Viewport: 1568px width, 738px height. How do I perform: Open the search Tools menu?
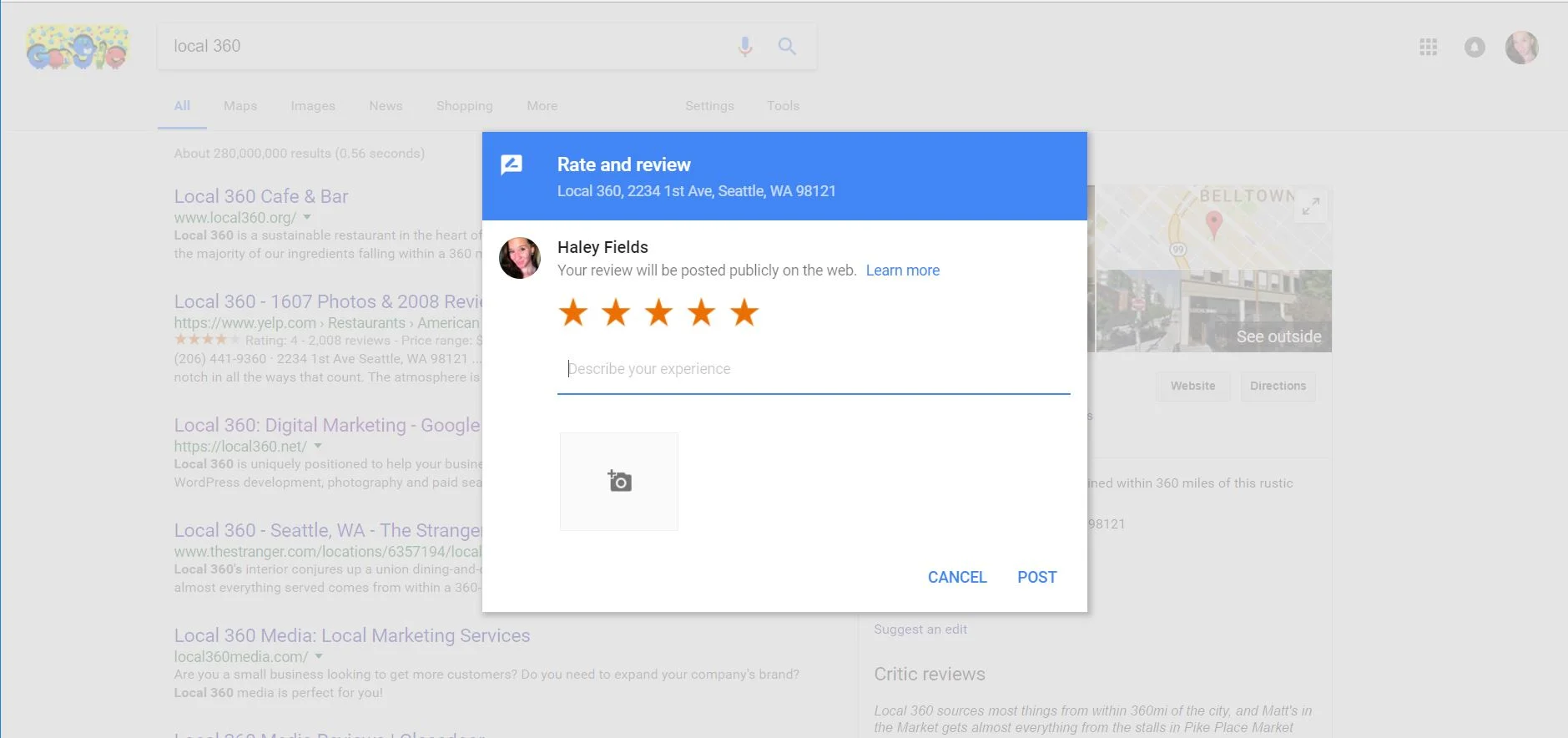(x=783, y=106)
